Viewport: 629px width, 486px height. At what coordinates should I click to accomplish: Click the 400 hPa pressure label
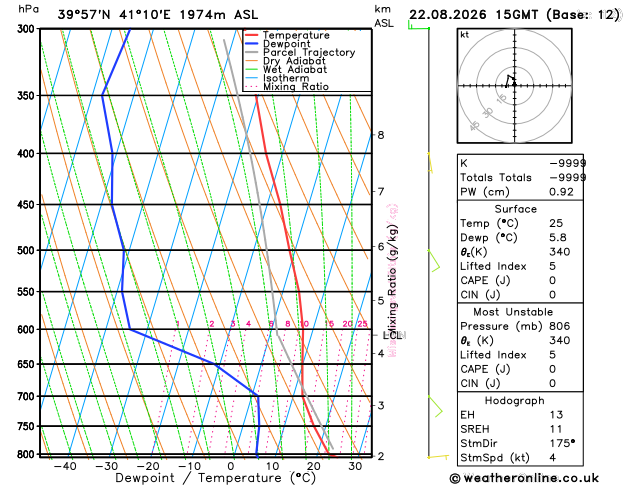click(28, 154)
